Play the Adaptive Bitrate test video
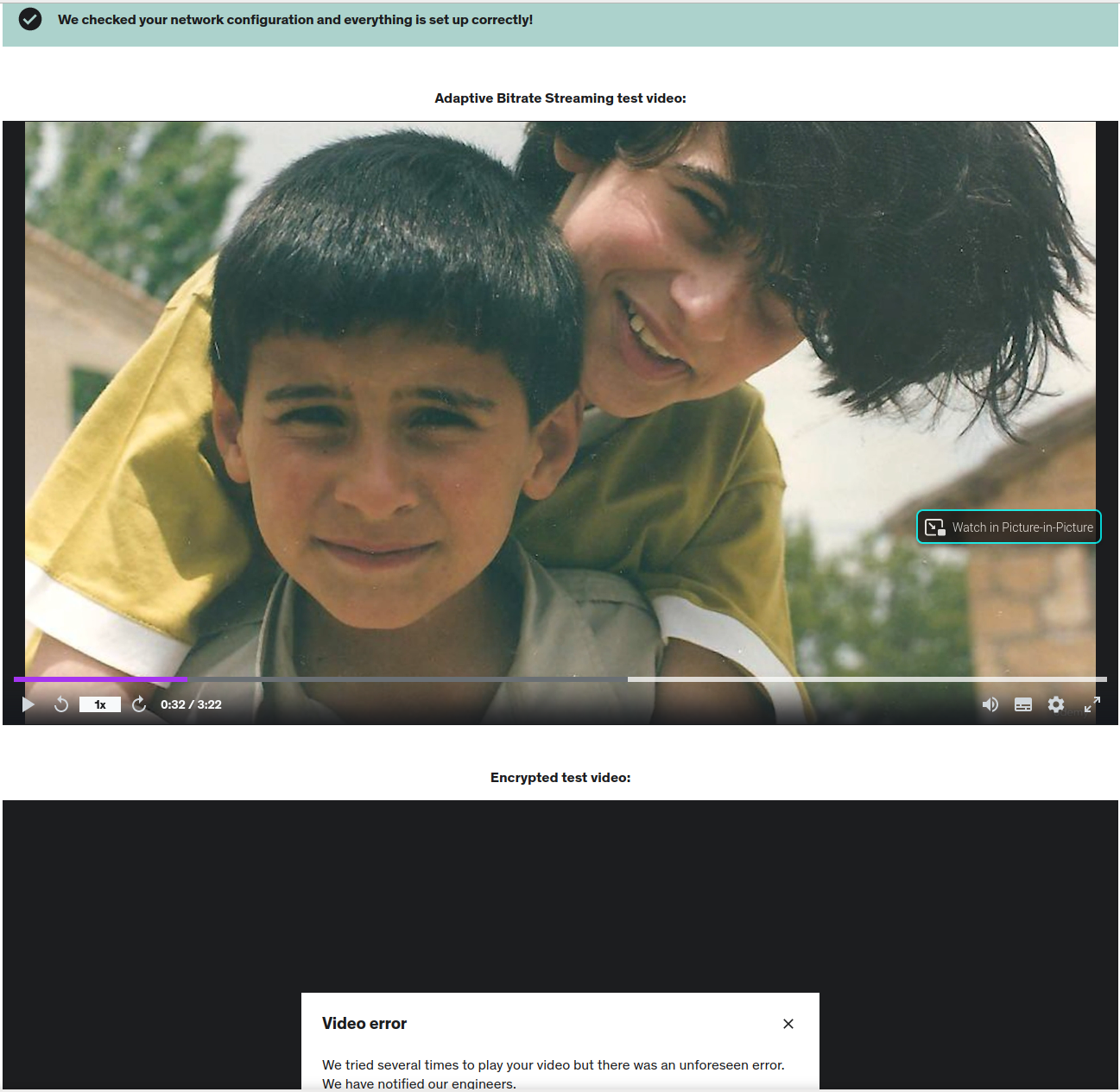Screen dimensions: 1120x1092 pos(28,704)
